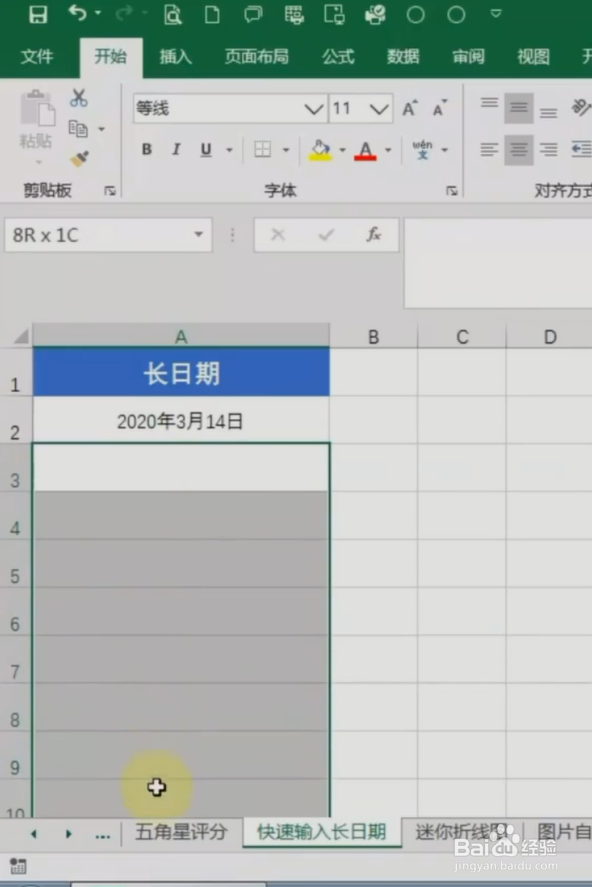The width and height of the screenshot is (592, 887).
Task: Switch to the 五角星评分 sheet tab
Action: tap(181, 832)
